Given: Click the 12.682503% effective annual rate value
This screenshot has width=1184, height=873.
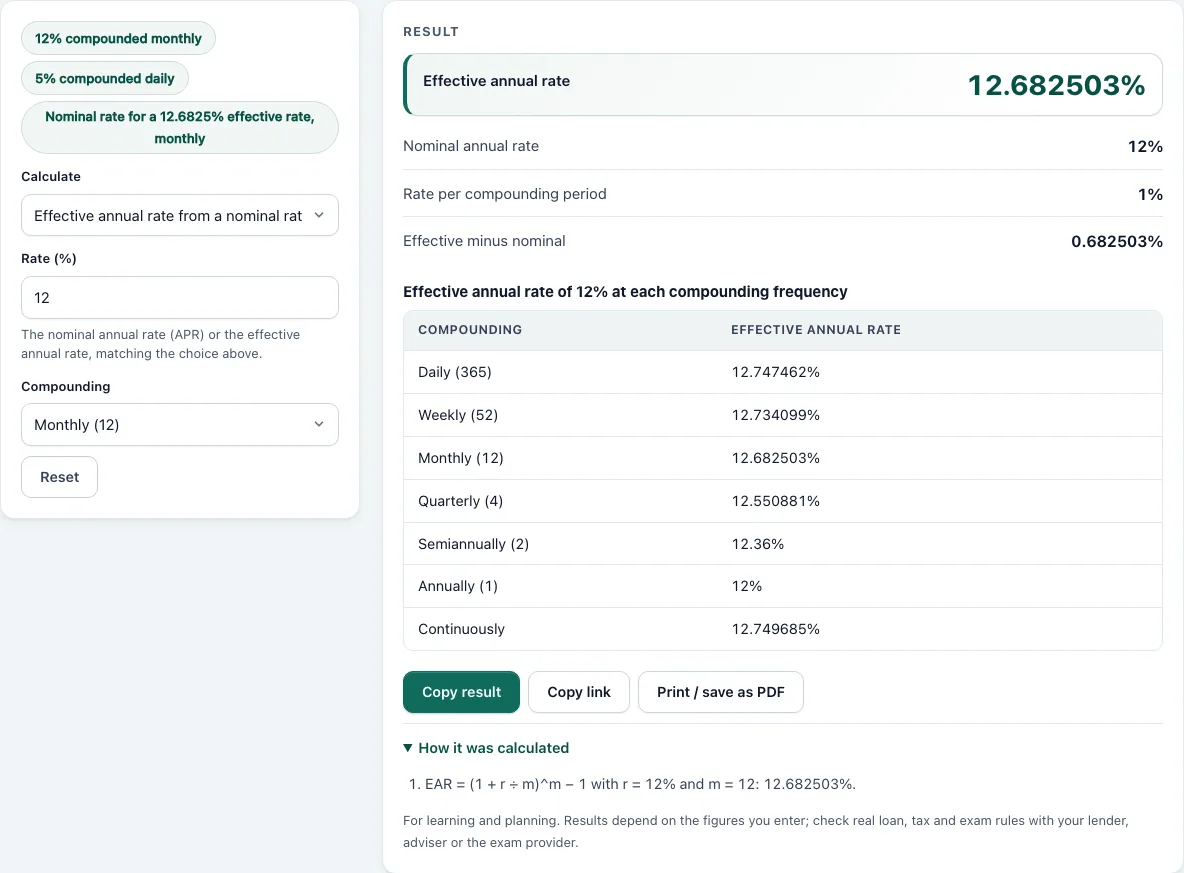Looking at the screenshot, I should (1056, 85).
